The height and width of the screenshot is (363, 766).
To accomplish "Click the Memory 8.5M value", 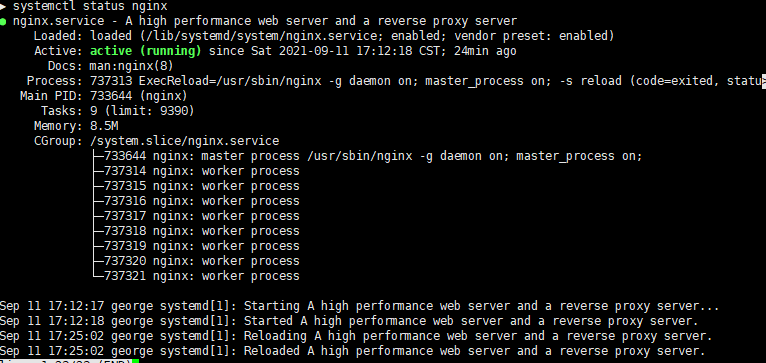I will coord(104,126).
